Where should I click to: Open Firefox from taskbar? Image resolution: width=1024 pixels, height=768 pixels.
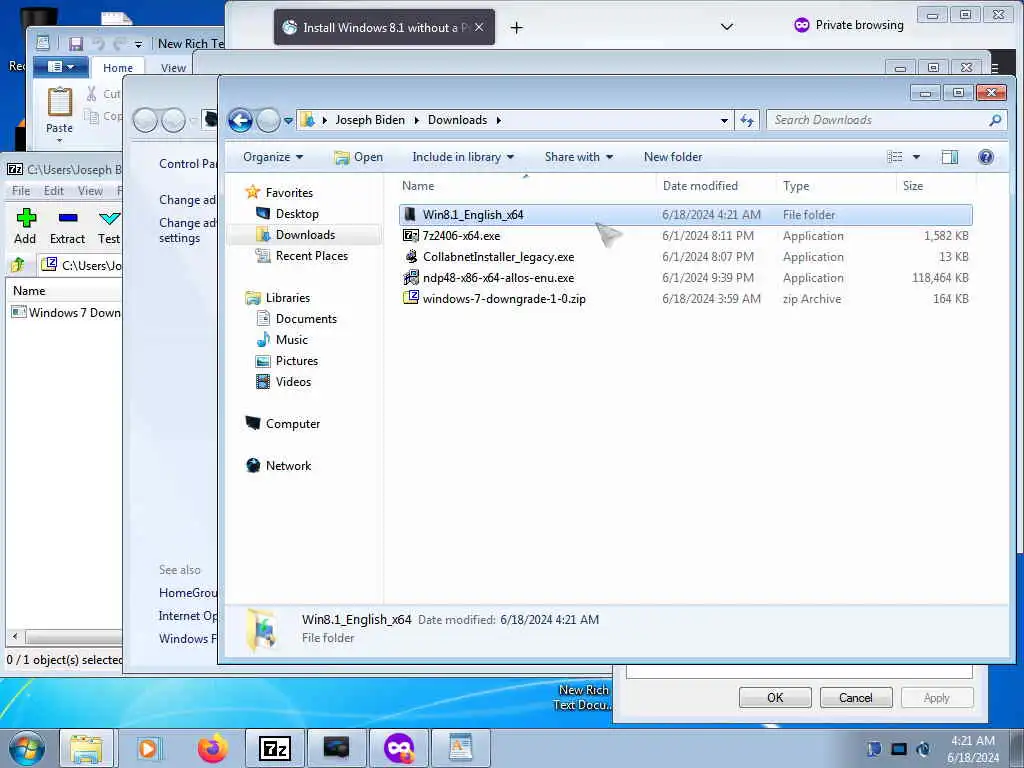212,748
